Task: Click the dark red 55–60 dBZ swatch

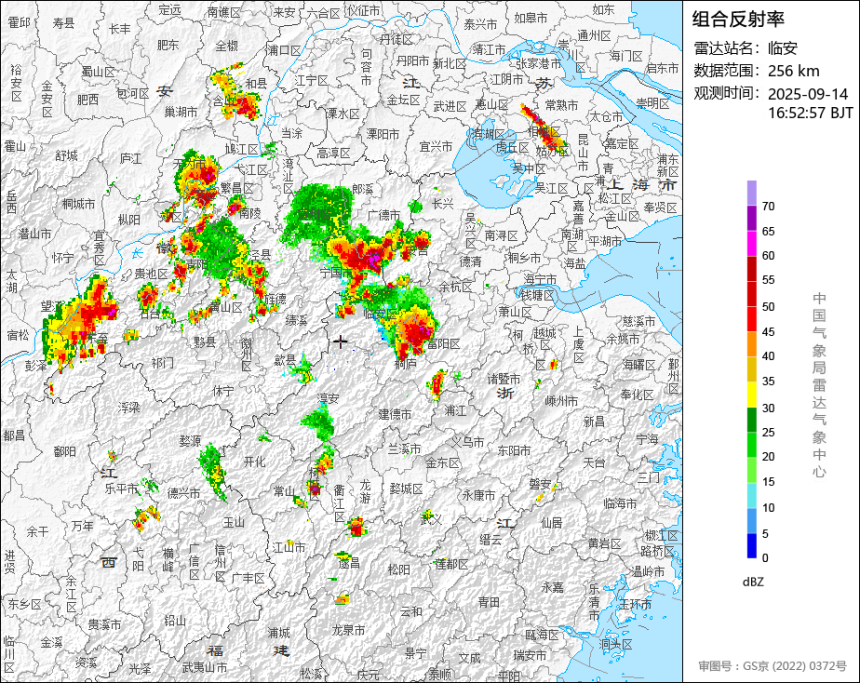Action: coord(752,269)
